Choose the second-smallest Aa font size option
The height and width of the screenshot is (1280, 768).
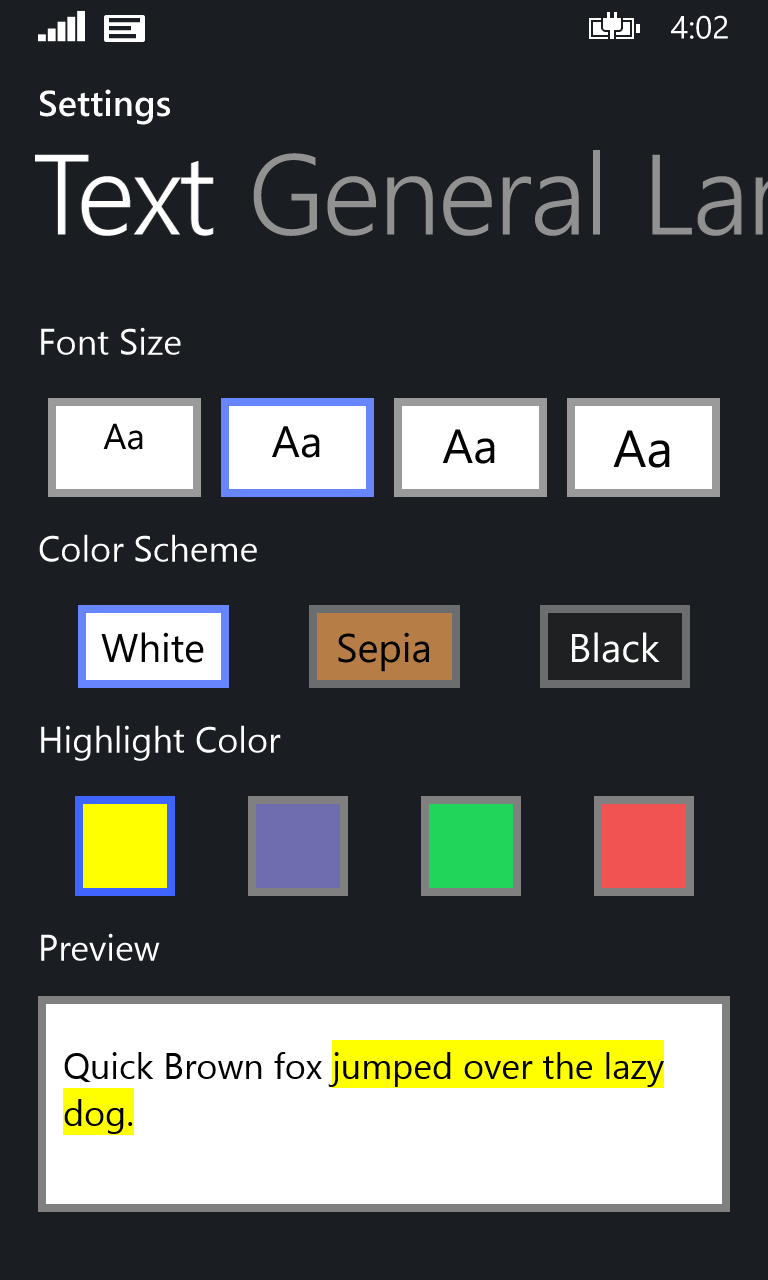point(297,447)
